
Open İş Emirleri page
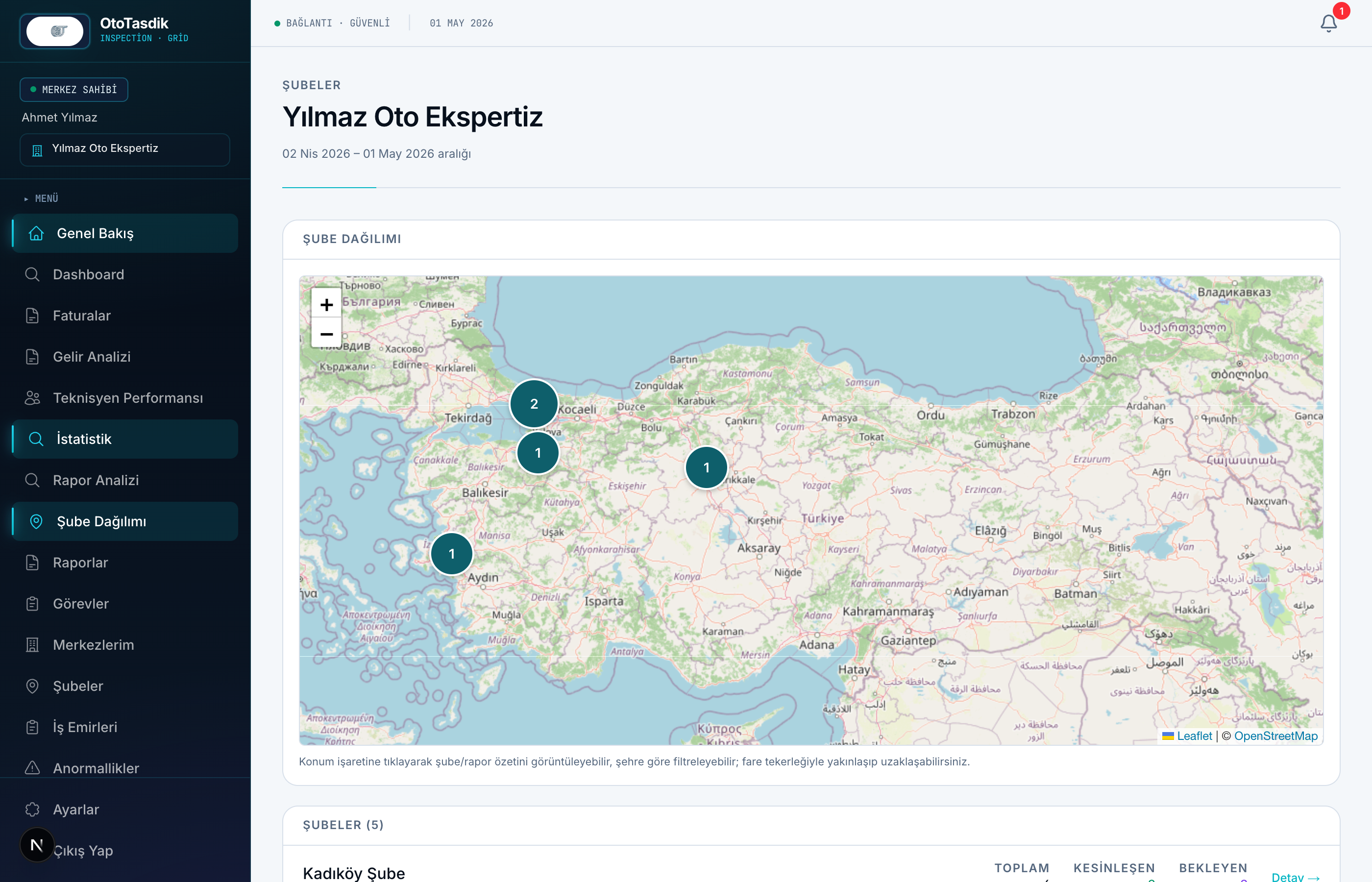[x=125, y=727]
